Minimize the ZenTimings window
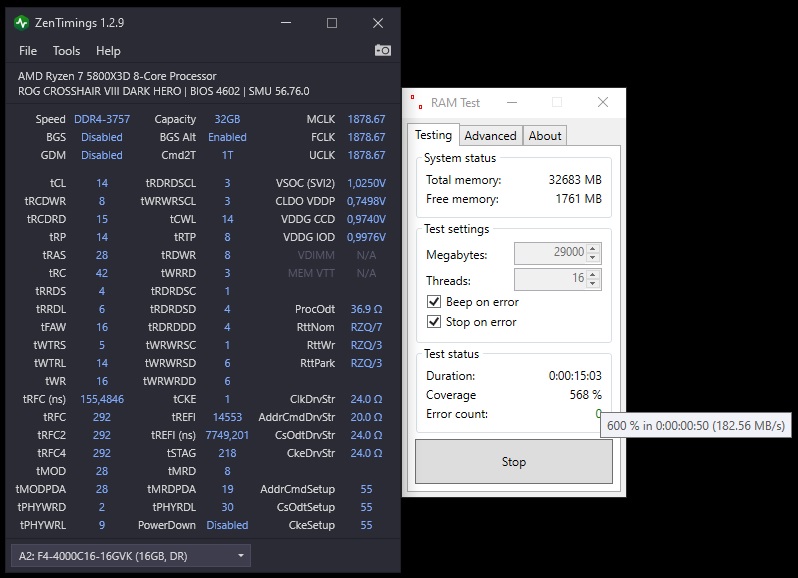Image resolution: width=798 pixels, height=578 pixels. pyautogui.click(x=286, y=23)
